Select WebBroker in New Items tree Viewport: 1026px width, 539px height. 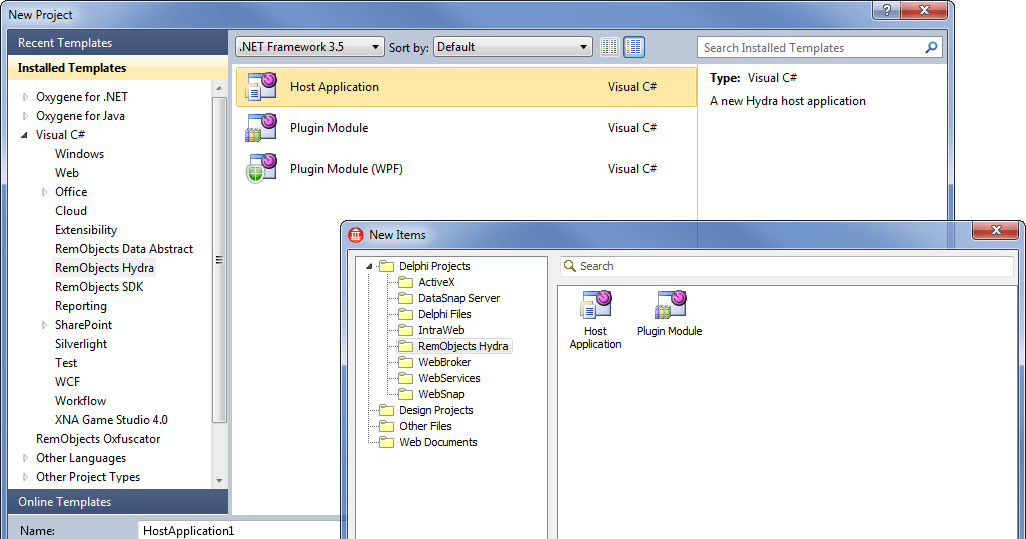(x=444, y=362)
